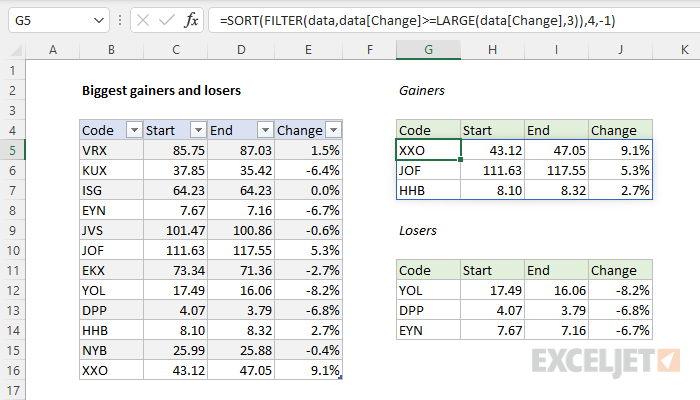700x400 pixels.
Task: Select column C header
Action: [175, 50]
